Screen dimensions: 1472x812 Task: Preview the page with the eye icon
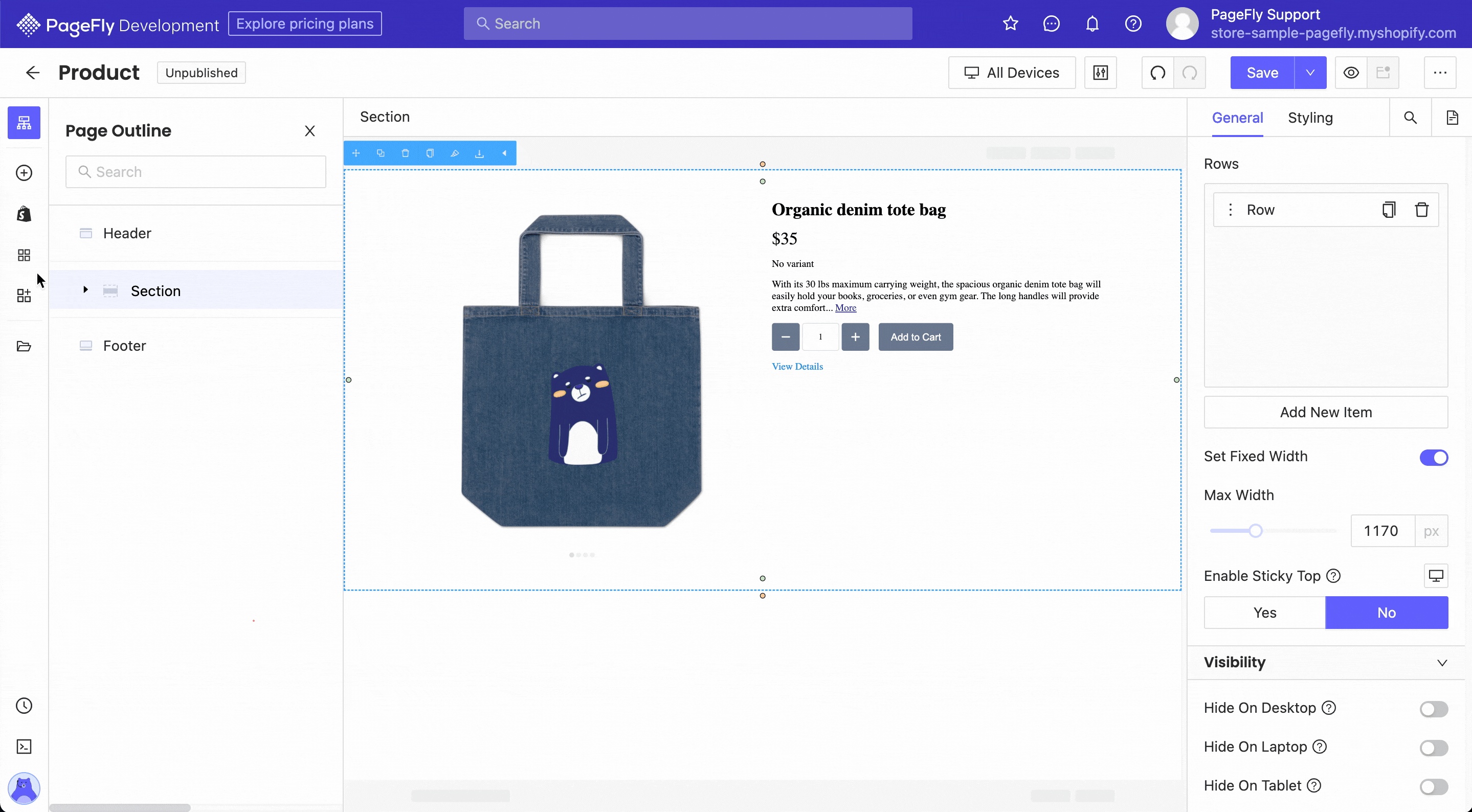[x=1351, y=73]
